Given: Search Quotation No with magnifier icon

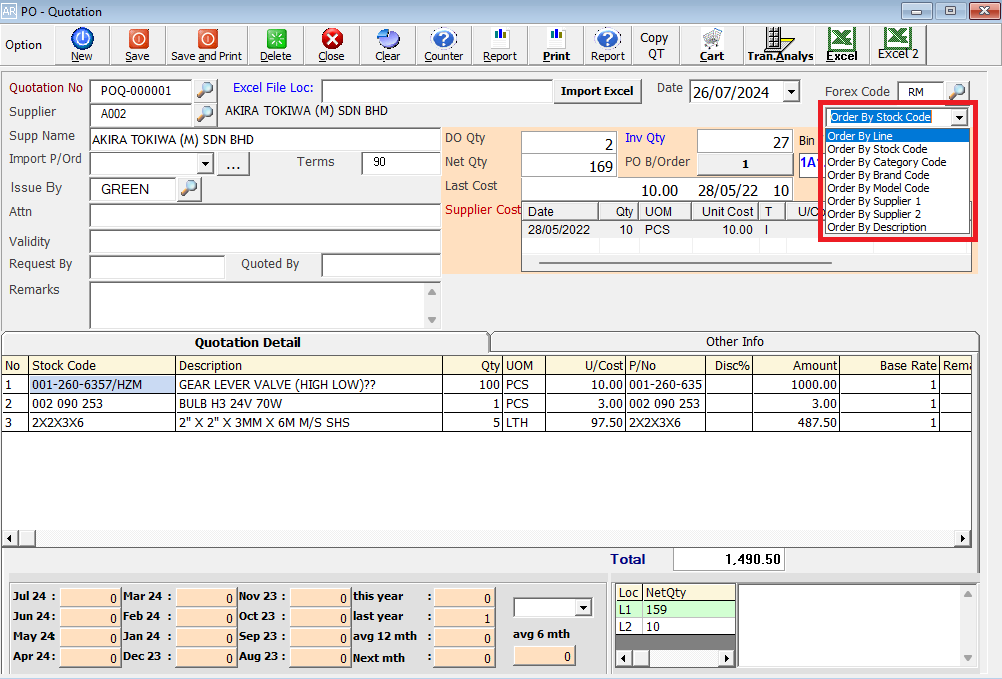Looking at the screenshot, I should click(x=205, y=91).
